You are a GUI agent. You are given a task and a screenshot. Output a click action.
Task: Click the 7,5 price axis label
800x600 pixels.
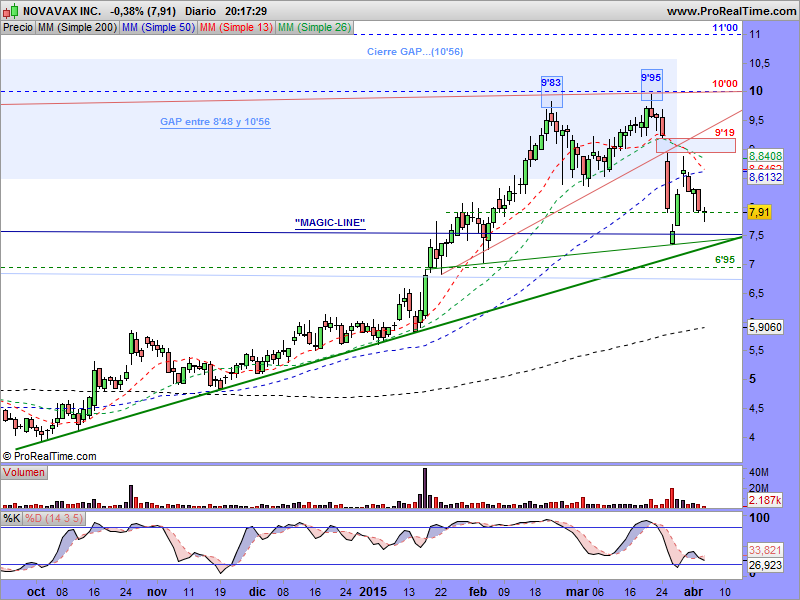tap(757, 236)
